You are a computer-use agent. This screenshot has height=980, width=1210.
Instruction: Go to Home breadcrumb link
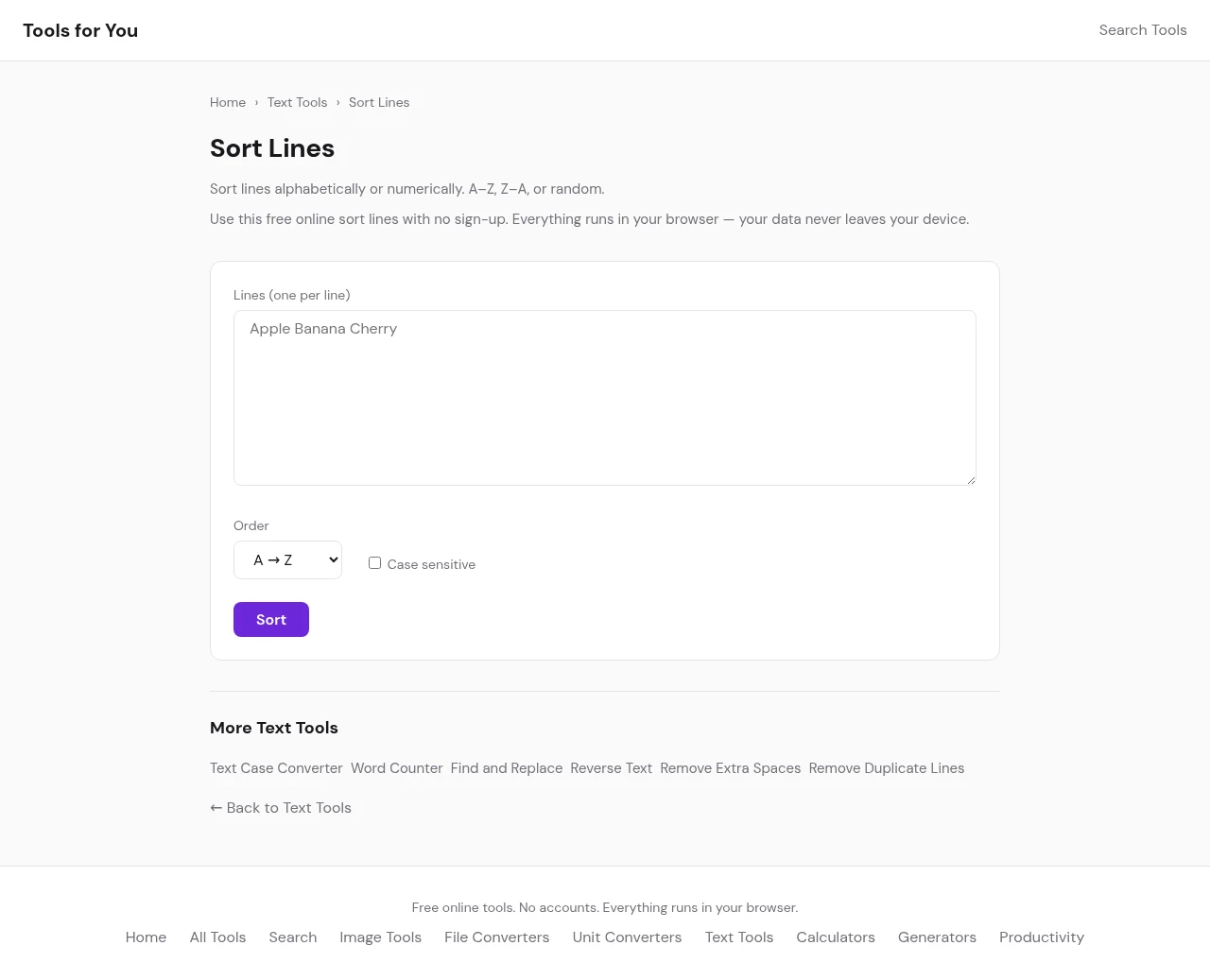pos(228,102)
